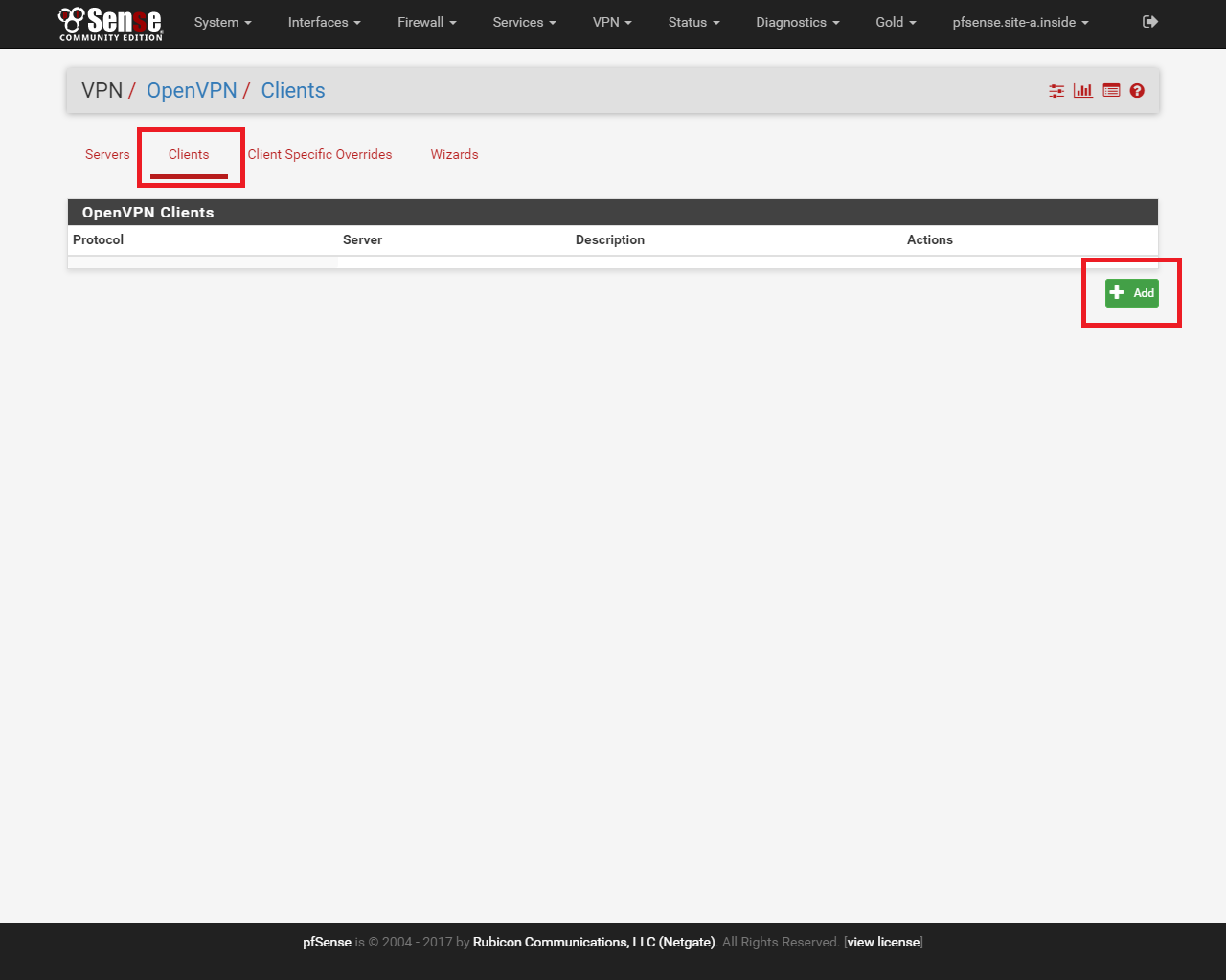Viewport: 1226px width, 980px height.
Task: Expand the Firewall menu
Action: (426, 22)
